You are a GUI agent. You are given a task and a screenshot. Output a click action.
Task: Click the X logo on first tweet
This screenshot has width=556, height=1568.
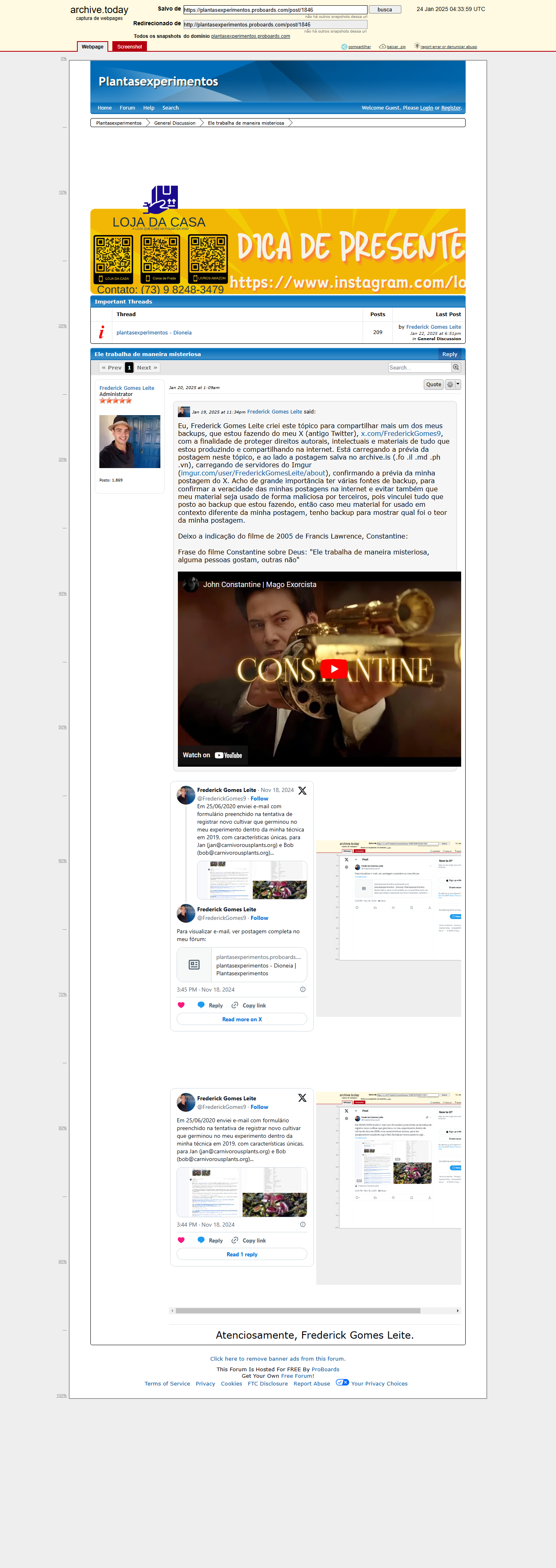coord(302,791)
